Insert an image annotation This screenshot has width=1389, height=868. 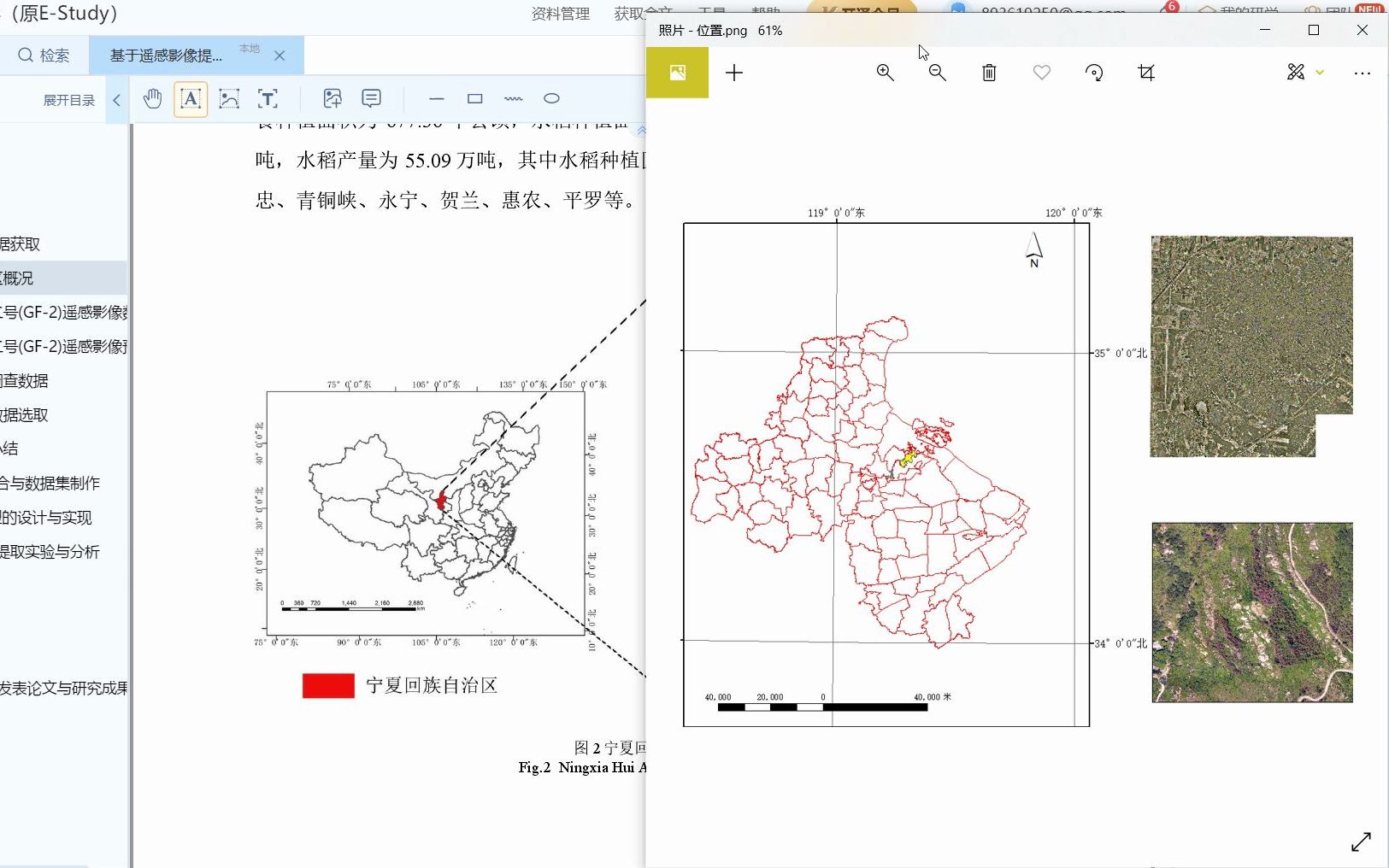tap(333, 98)
